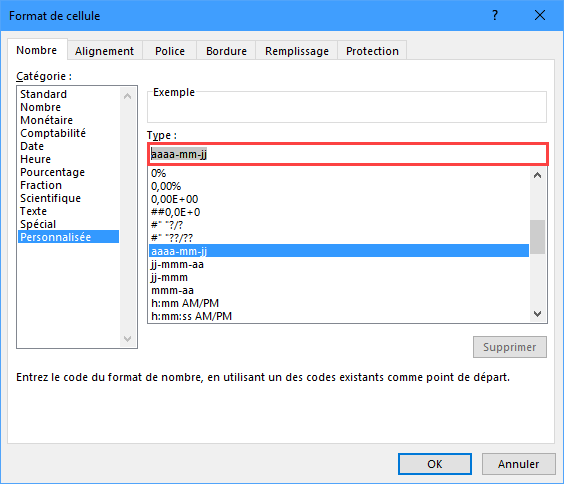Image resolution: width=564 pixels, height=484 pixels.
Task: Choose the ##0,0E+0 format code
Action: [x=339, y=212]
